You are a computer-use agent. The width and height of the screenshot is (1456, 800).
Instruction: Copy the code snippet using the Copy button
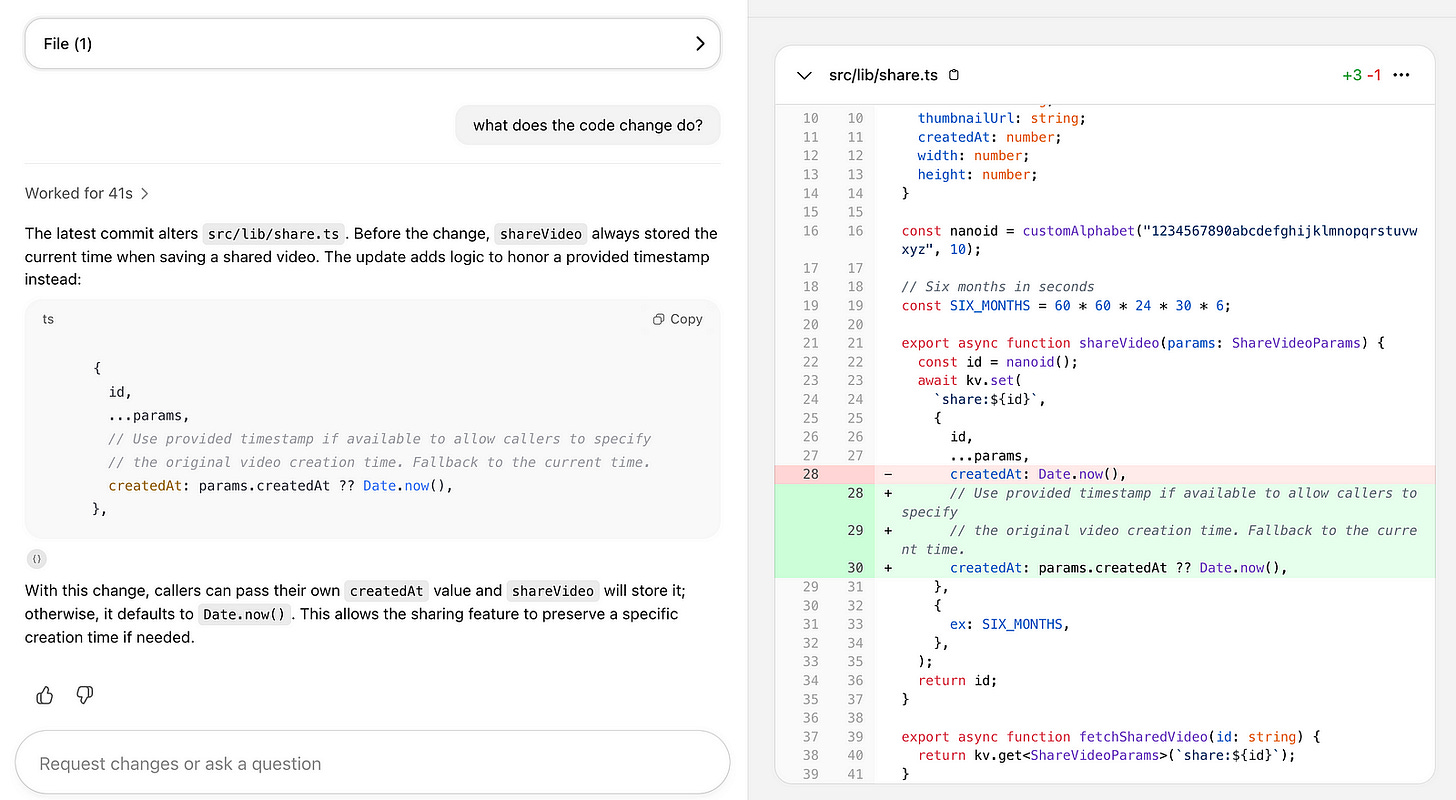coord(677,319)
